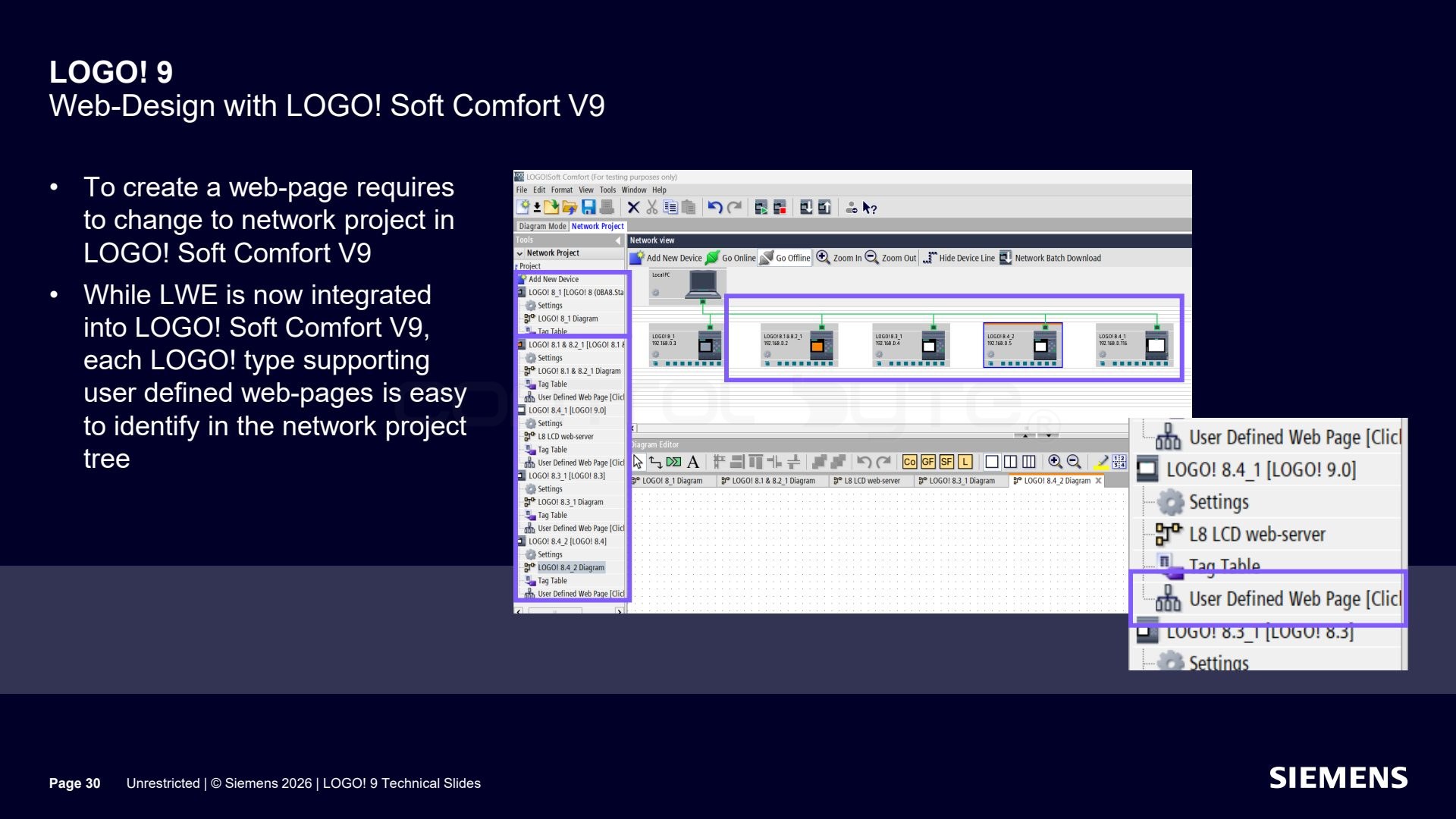
Task: Toggle Hide Device Line in Network view
Action: point(959,258)
